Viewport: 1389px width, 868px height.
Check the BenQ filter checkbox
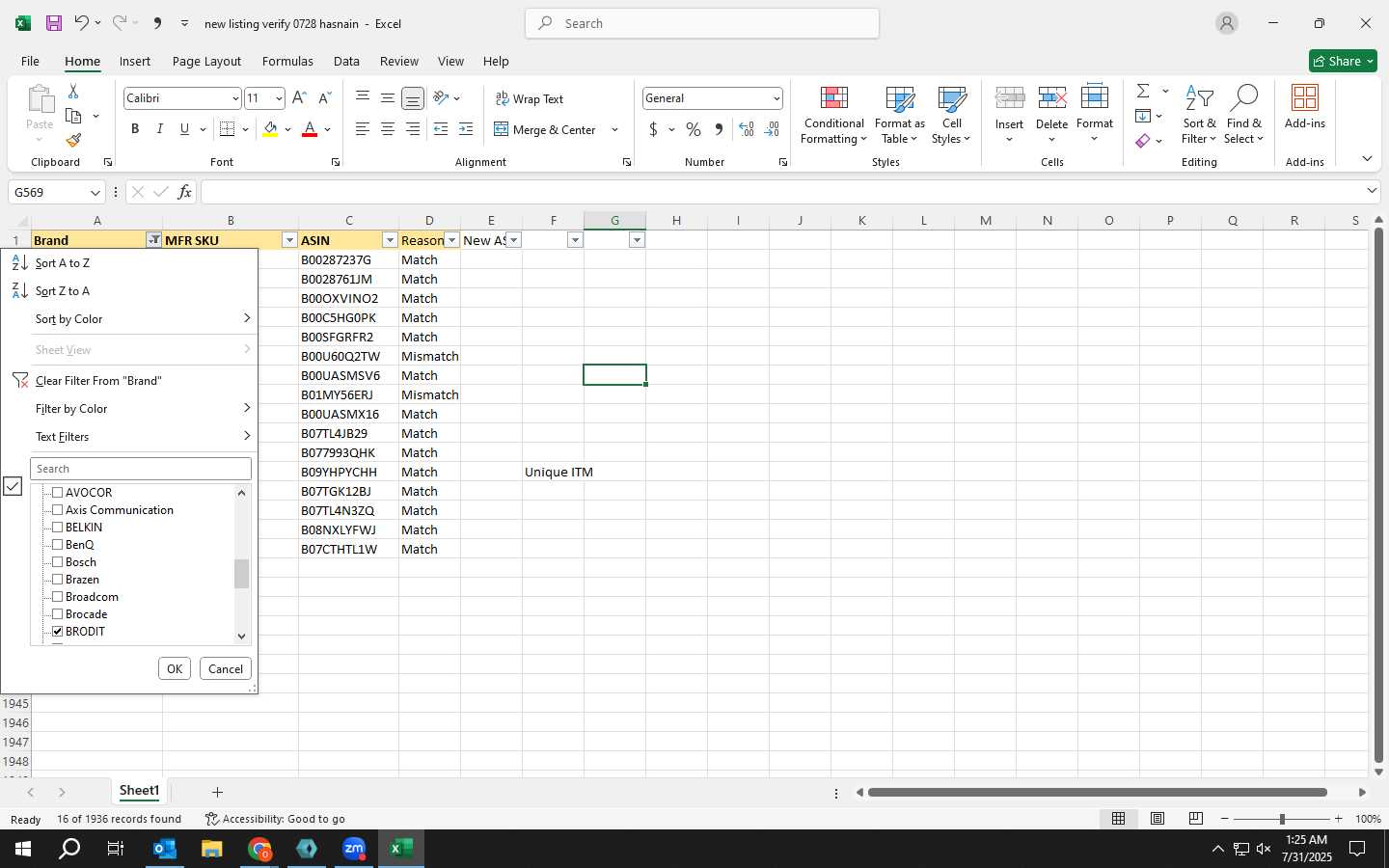pyautogui.click(x=57, y=544)
